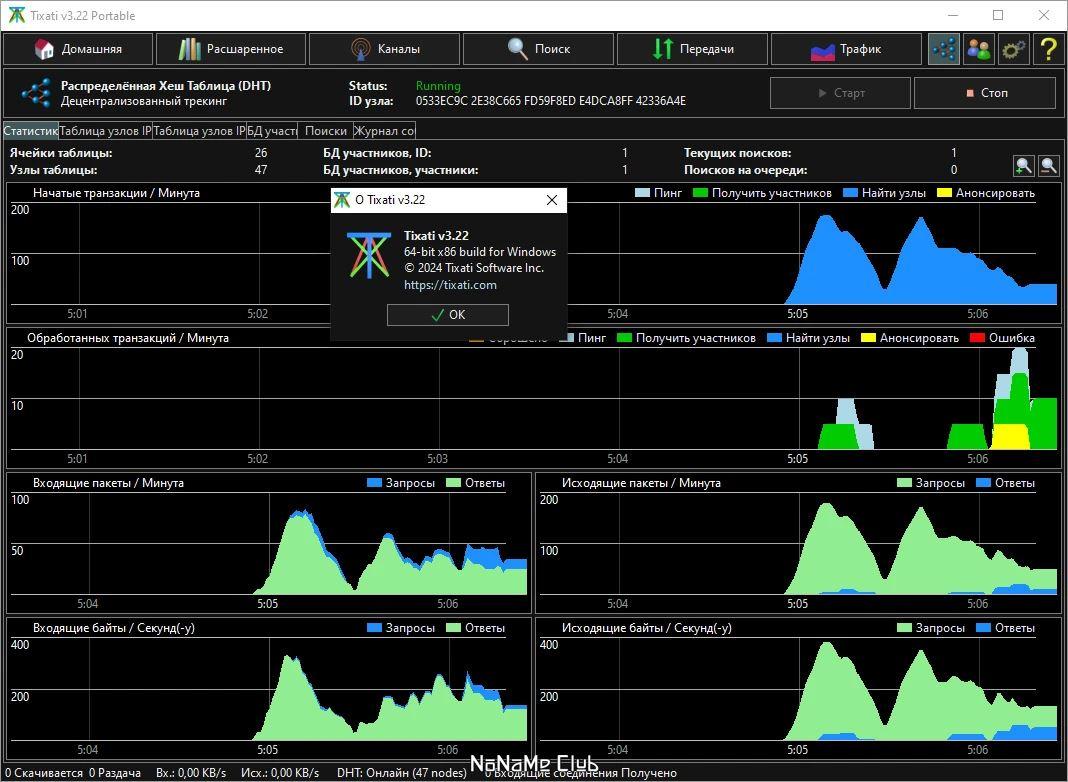Confirm the About dialog with OK
The height and width of the screenshot is (782, 1068).
[x=447, y=315]
